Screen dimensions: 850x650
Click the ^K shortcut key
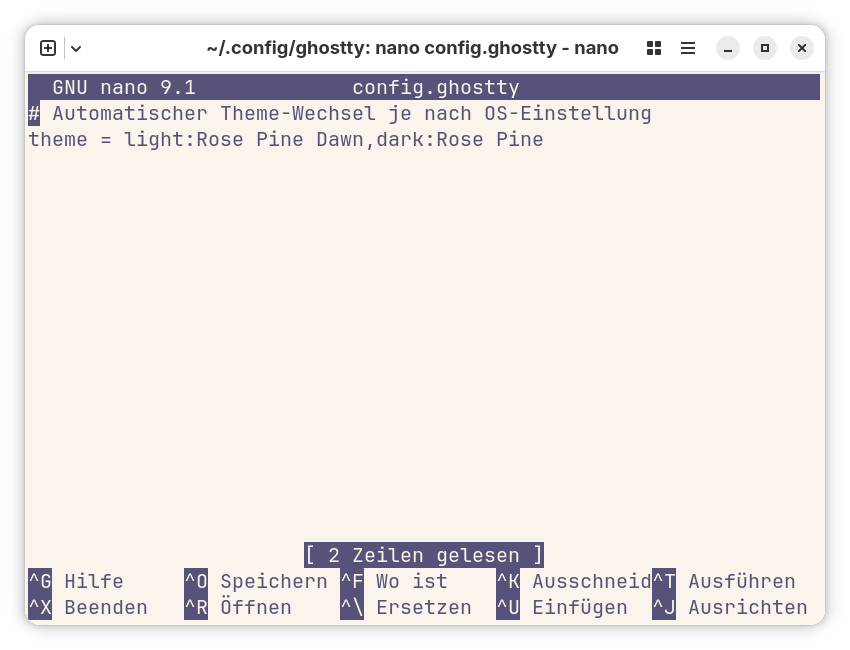[508, 581]
